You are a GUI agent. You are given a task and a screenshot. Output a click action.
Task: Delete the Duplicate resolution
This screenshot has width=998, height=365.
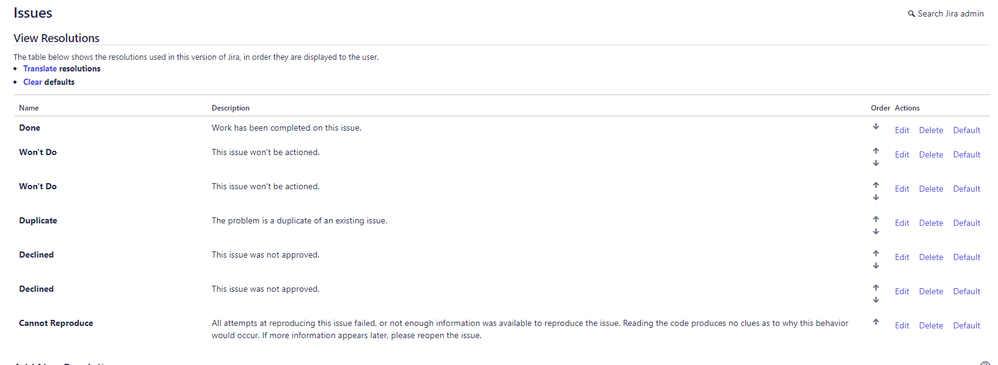(931, 223)
